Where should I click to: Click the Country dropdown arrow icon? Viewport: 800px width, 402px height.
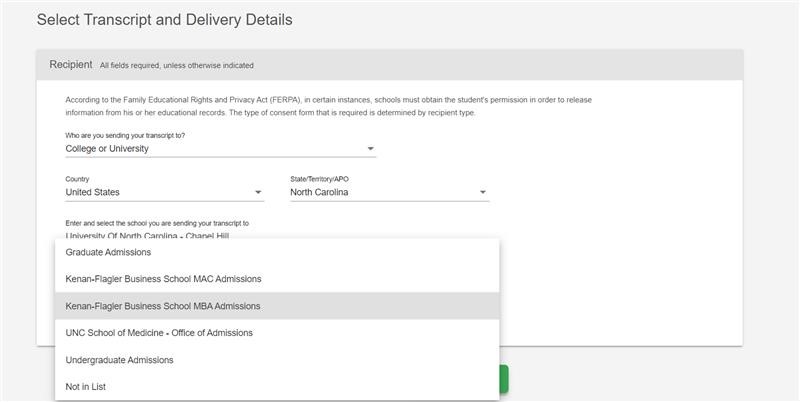point(258,192)
